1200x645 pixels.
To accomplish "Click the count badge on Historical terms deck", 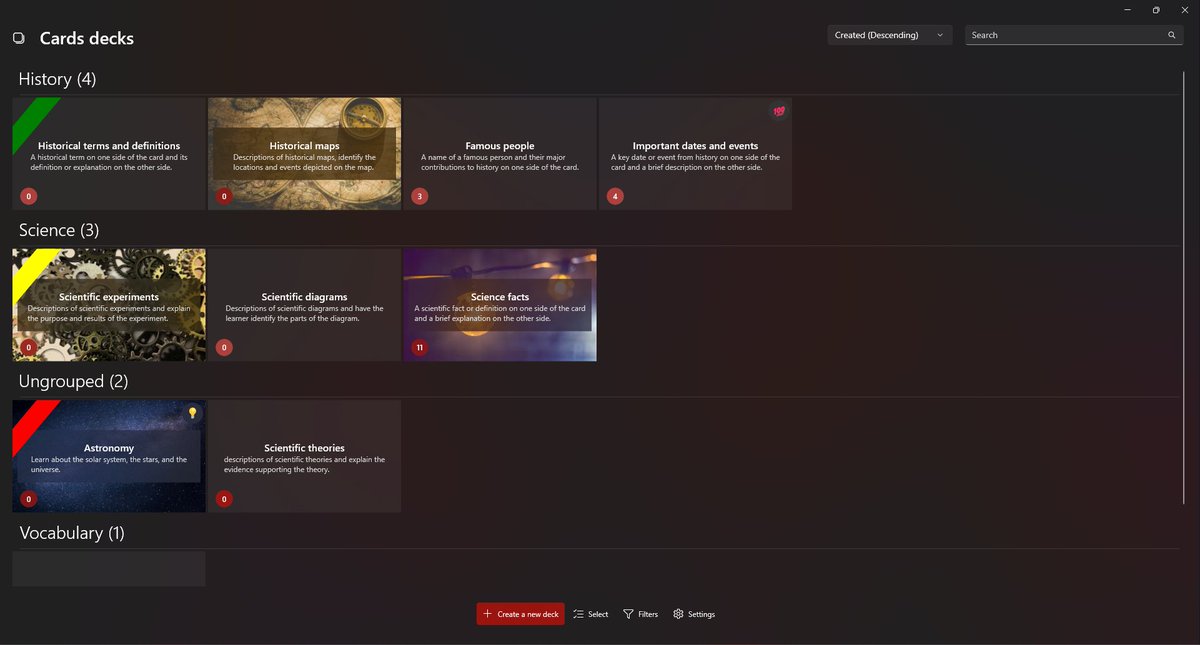I will [x=28, y=196].
